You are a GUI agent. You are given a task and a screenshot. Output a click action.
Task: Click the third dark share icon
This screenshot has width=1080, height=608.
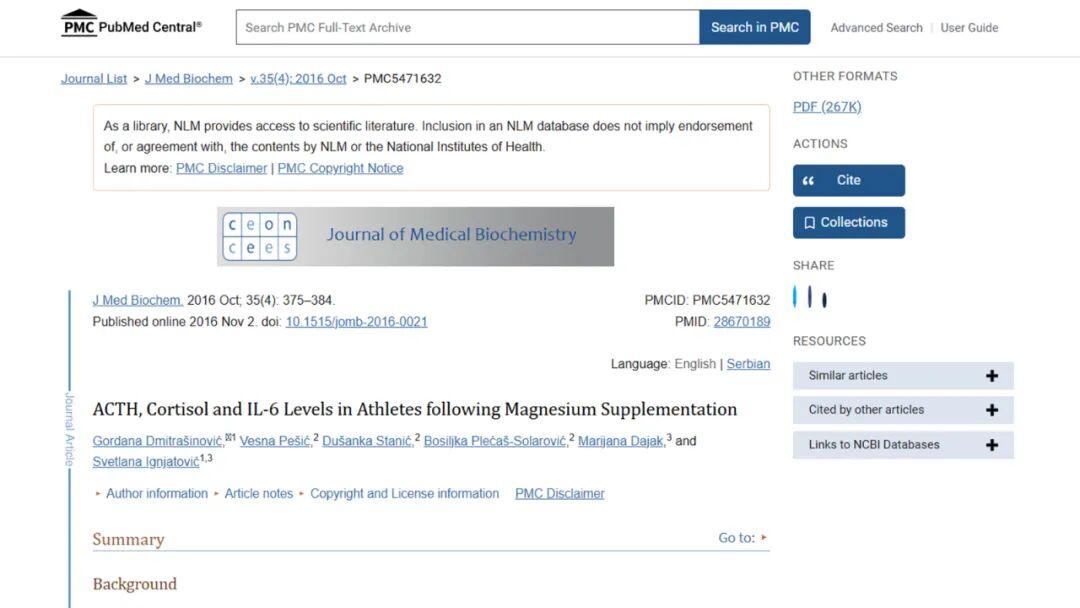tap(824, 298)
